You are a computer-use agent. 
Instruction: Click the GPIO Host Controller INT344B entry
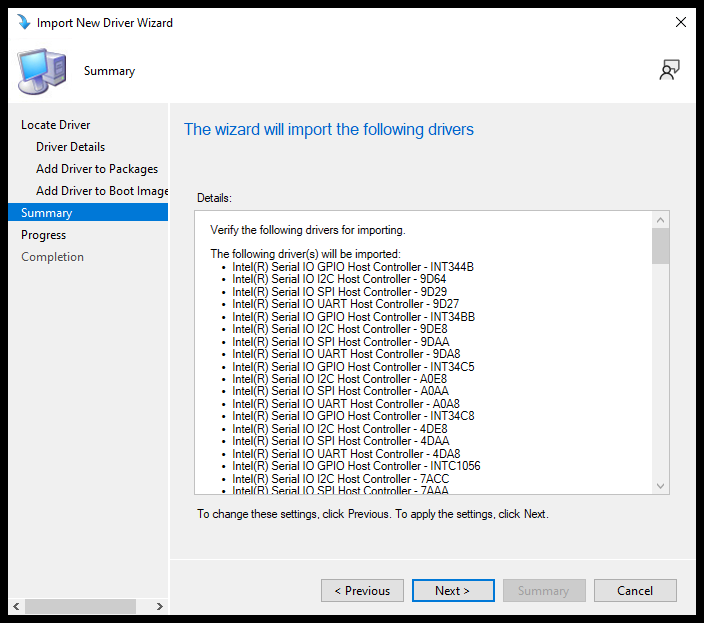click(353, 267)
